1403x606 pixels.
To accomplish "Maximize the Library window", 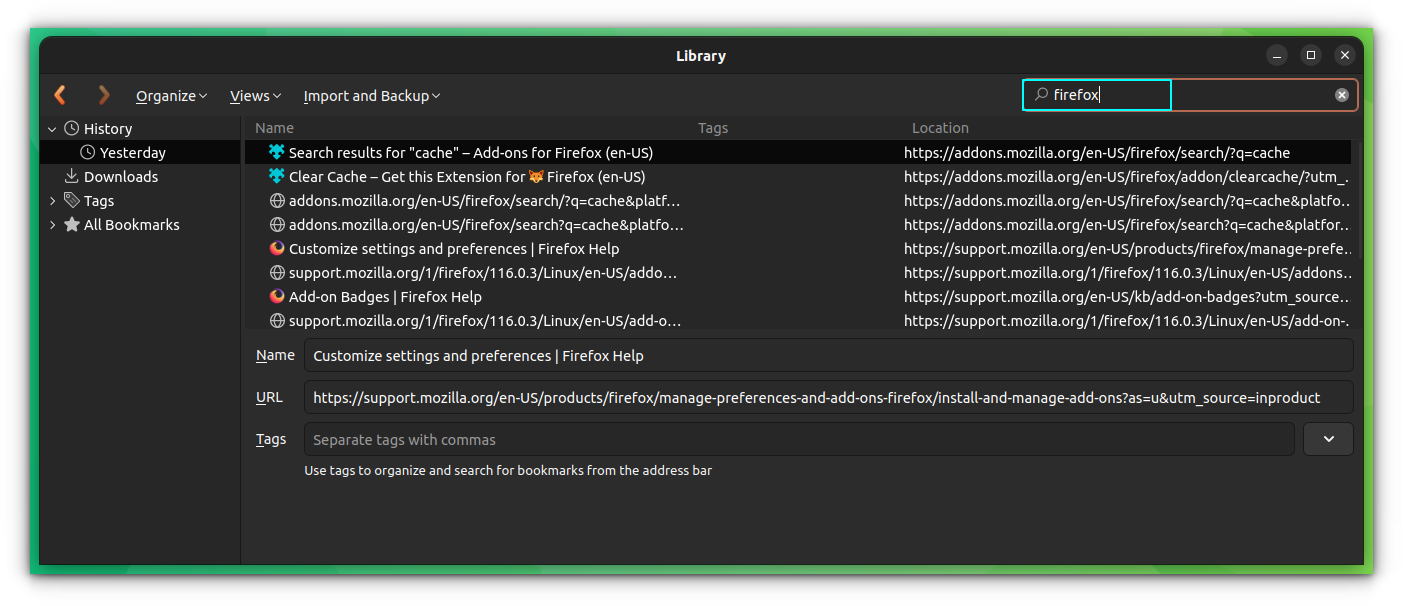I will click(1310, 55).
